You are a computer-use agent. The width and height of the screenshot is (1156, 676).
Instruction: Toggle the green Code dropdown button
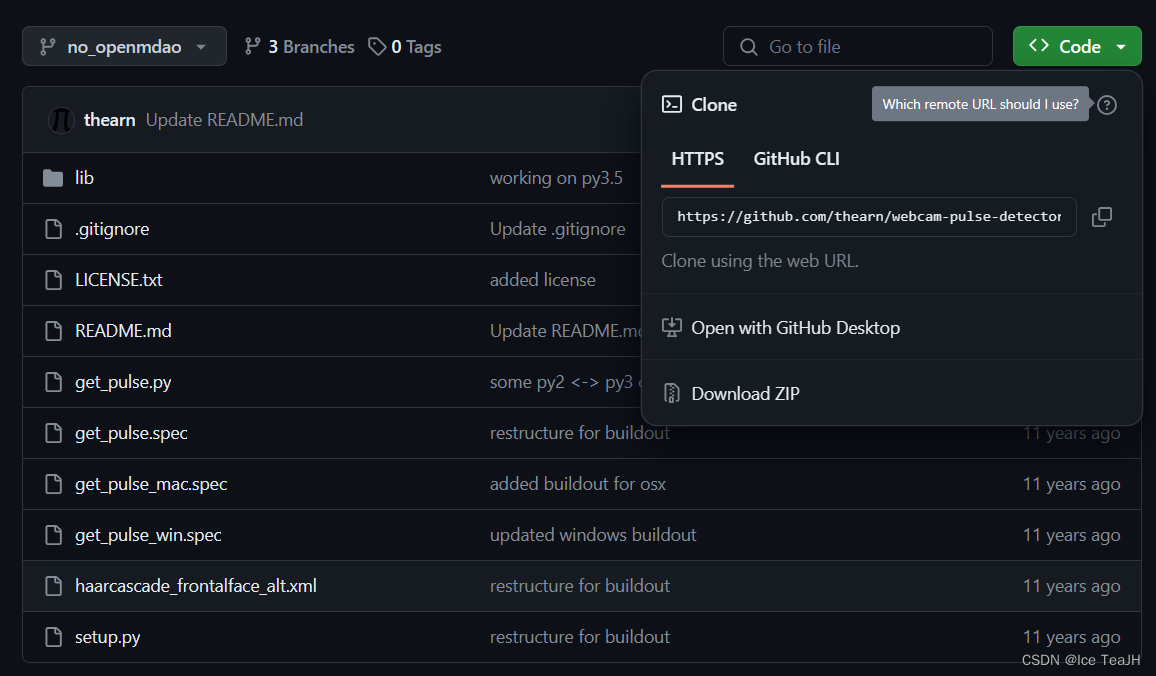(x=1077, y=46)
